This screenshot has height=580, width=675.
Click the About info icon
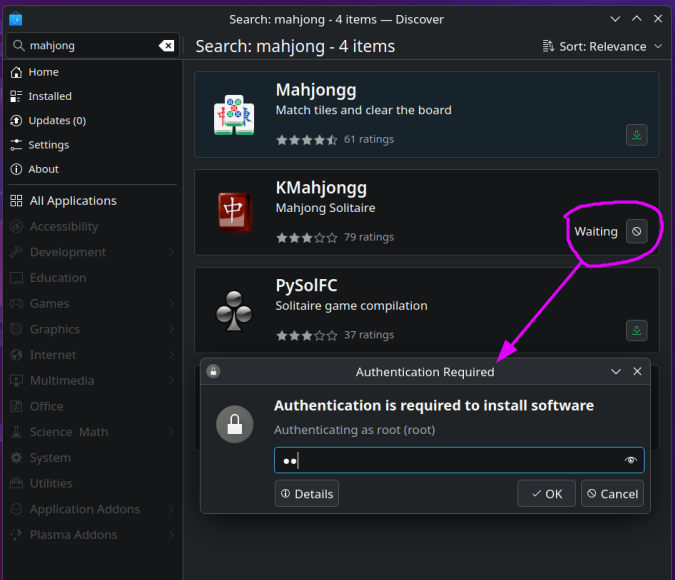pos(16,169)
